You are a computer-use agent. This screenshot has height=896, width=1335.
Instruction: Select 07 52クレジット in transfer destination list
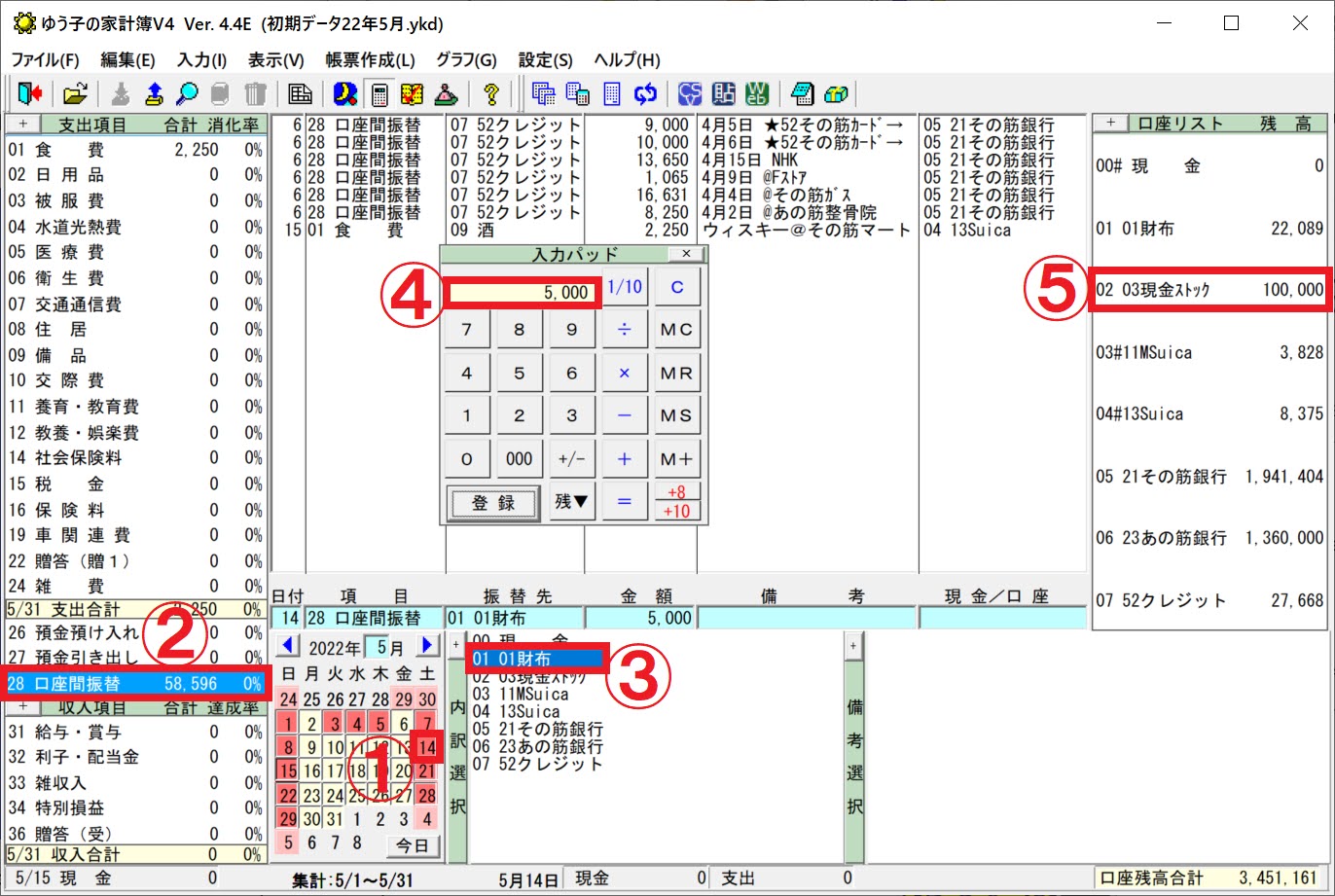point(538,764)
